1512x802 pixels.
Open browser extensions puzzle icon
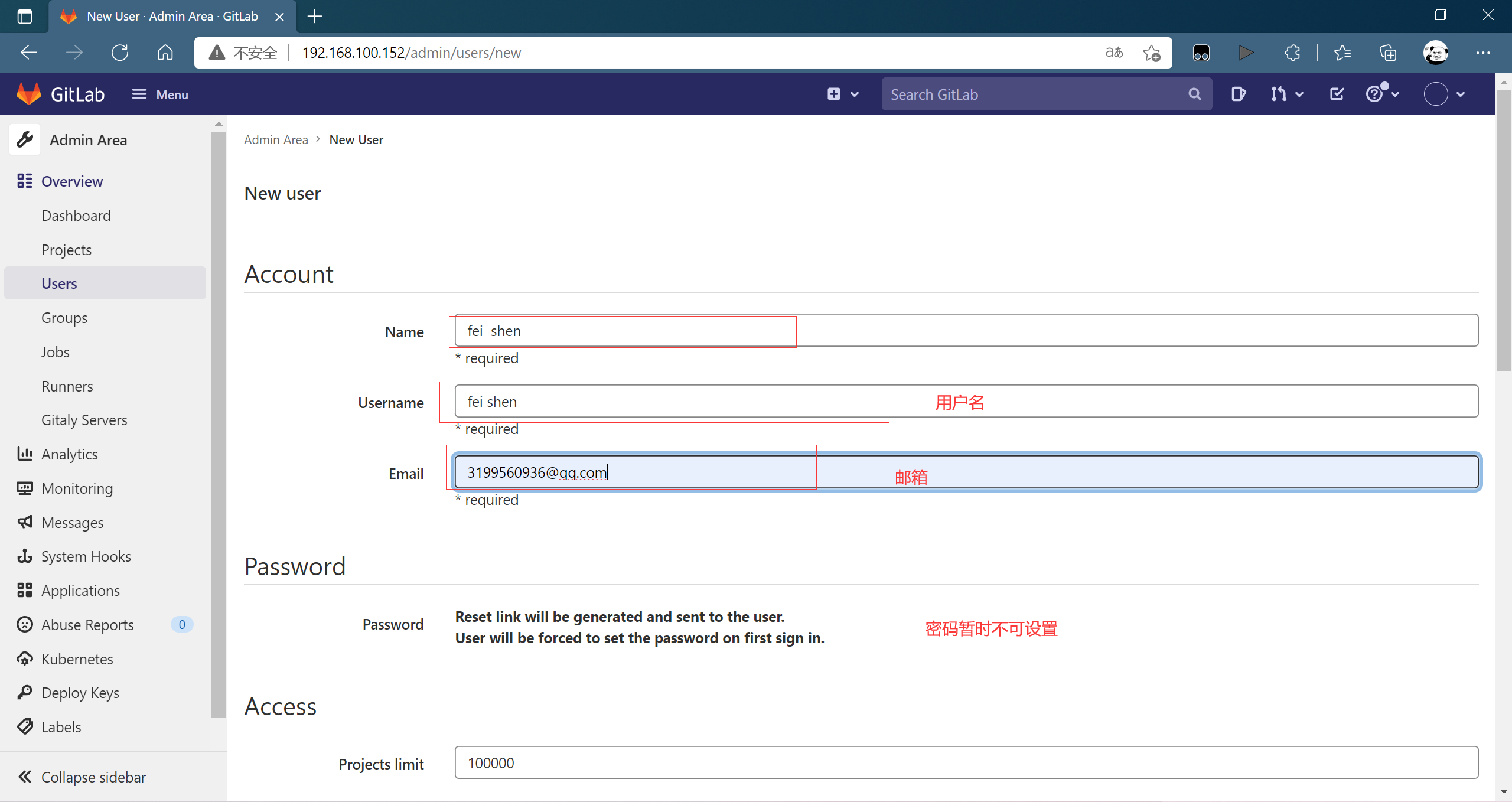pyautogui.click(x=1292, y=53)
